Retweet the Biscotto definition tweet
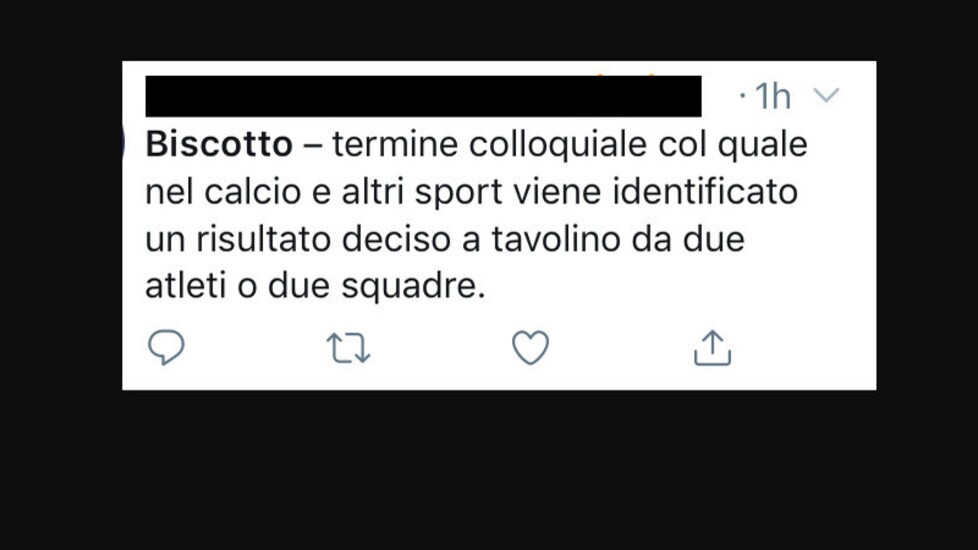978x550 pixels. tap(348, 348)
